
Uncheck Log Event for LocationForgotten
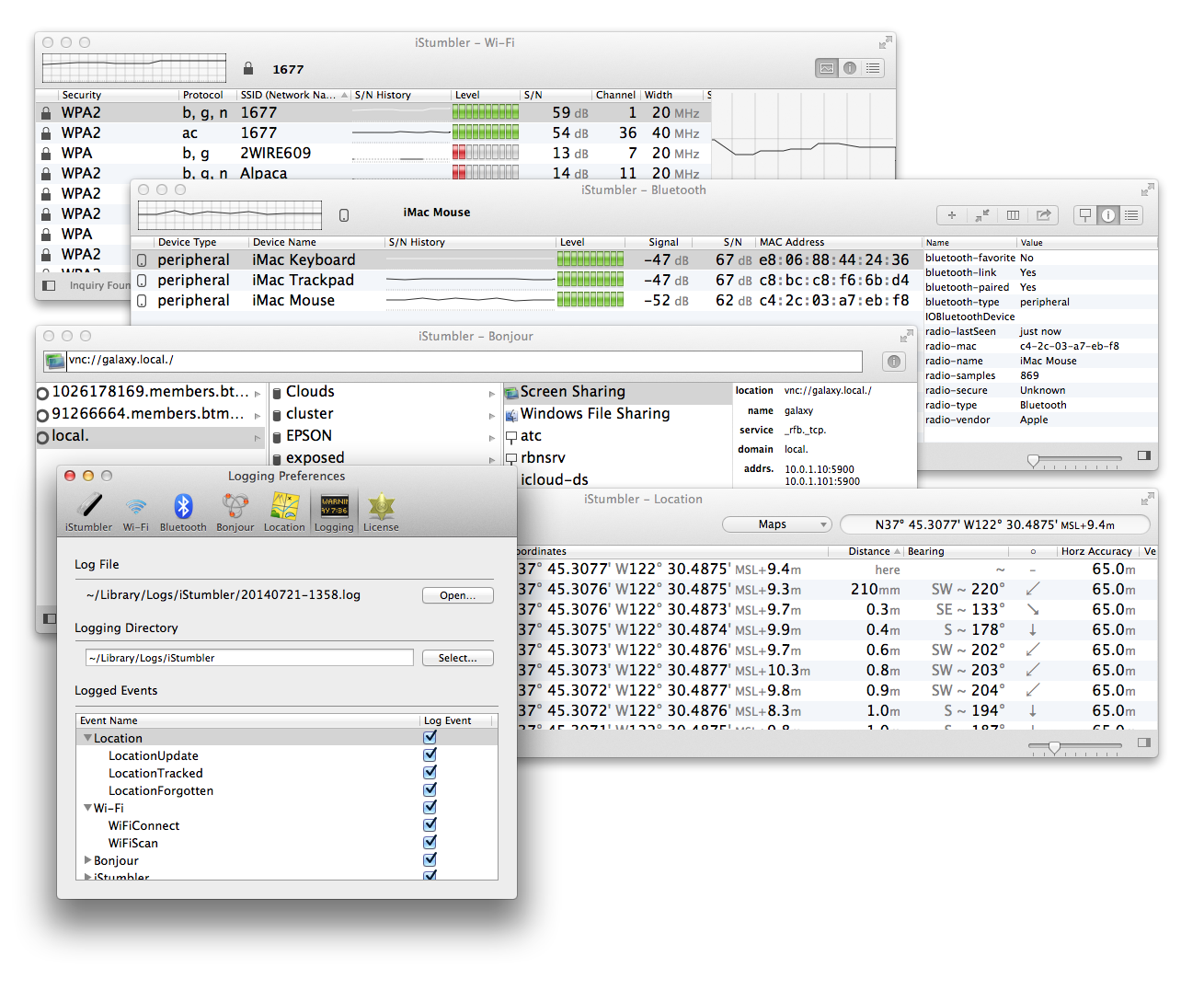click(x=430, y=789)
